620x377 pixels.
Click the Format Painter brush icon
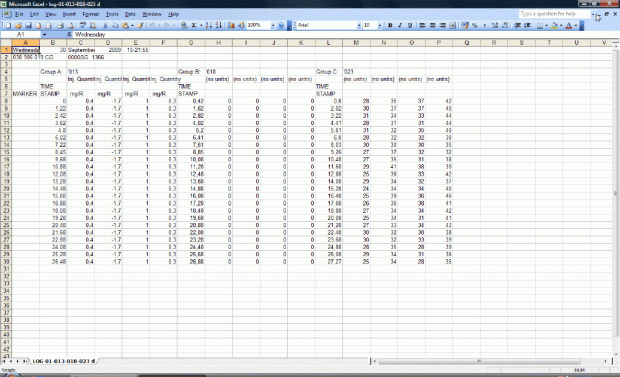(x=140, y=25)
